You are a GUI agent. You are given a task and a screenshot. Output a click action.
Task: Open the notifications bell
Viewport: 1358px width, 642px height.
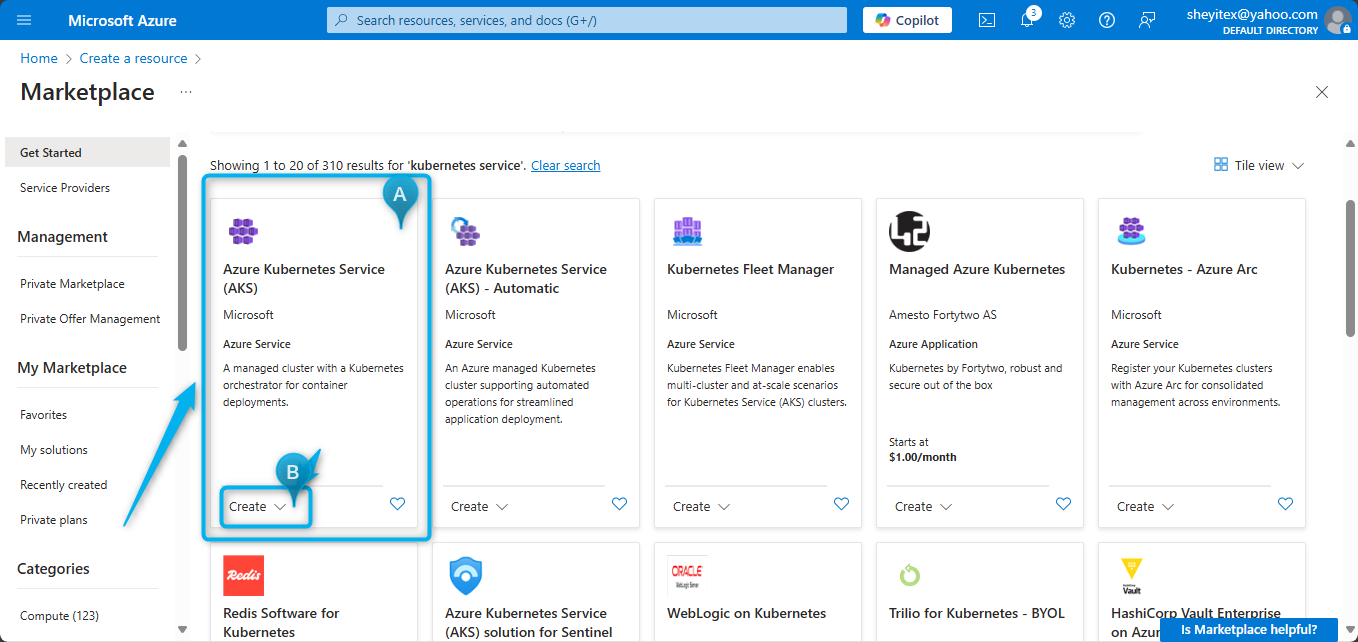(1027, 20)
